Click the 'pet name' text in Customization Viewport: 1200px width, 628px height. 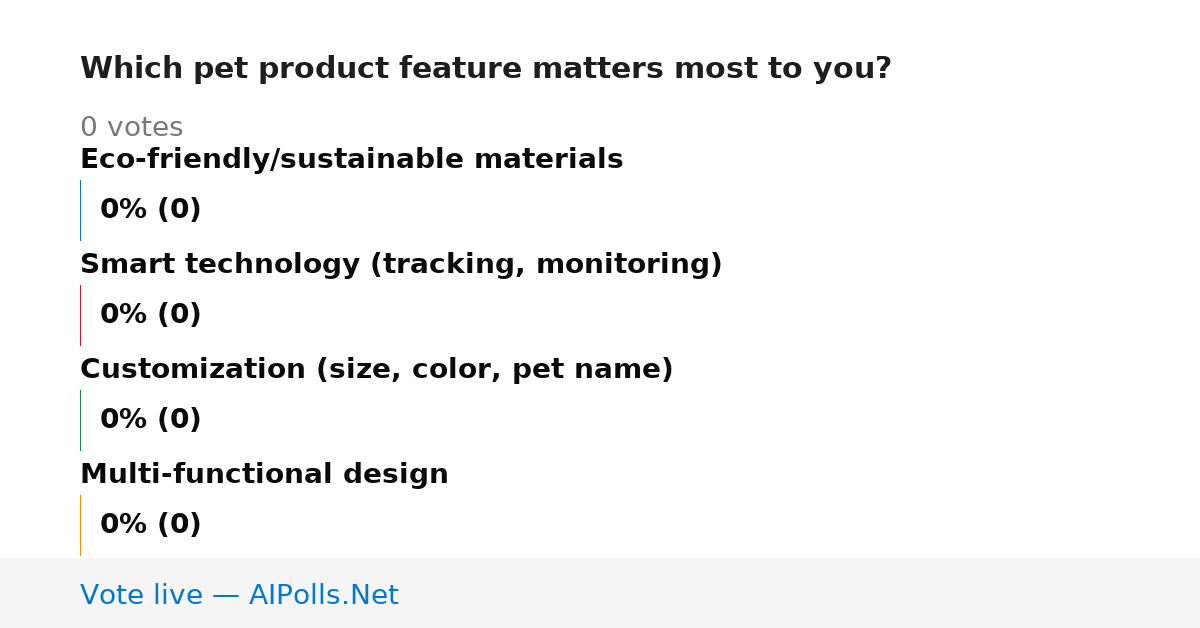(x=587, y=371)
